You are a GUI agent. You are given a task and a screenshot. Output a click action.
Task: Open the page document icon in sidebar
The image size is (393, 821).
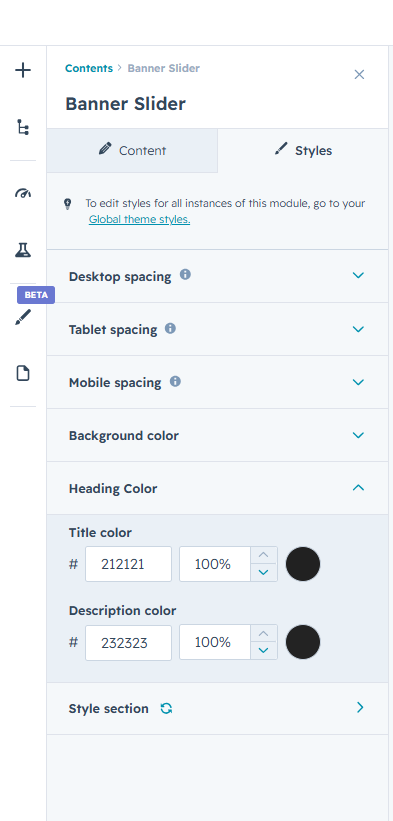pos(23,373)
